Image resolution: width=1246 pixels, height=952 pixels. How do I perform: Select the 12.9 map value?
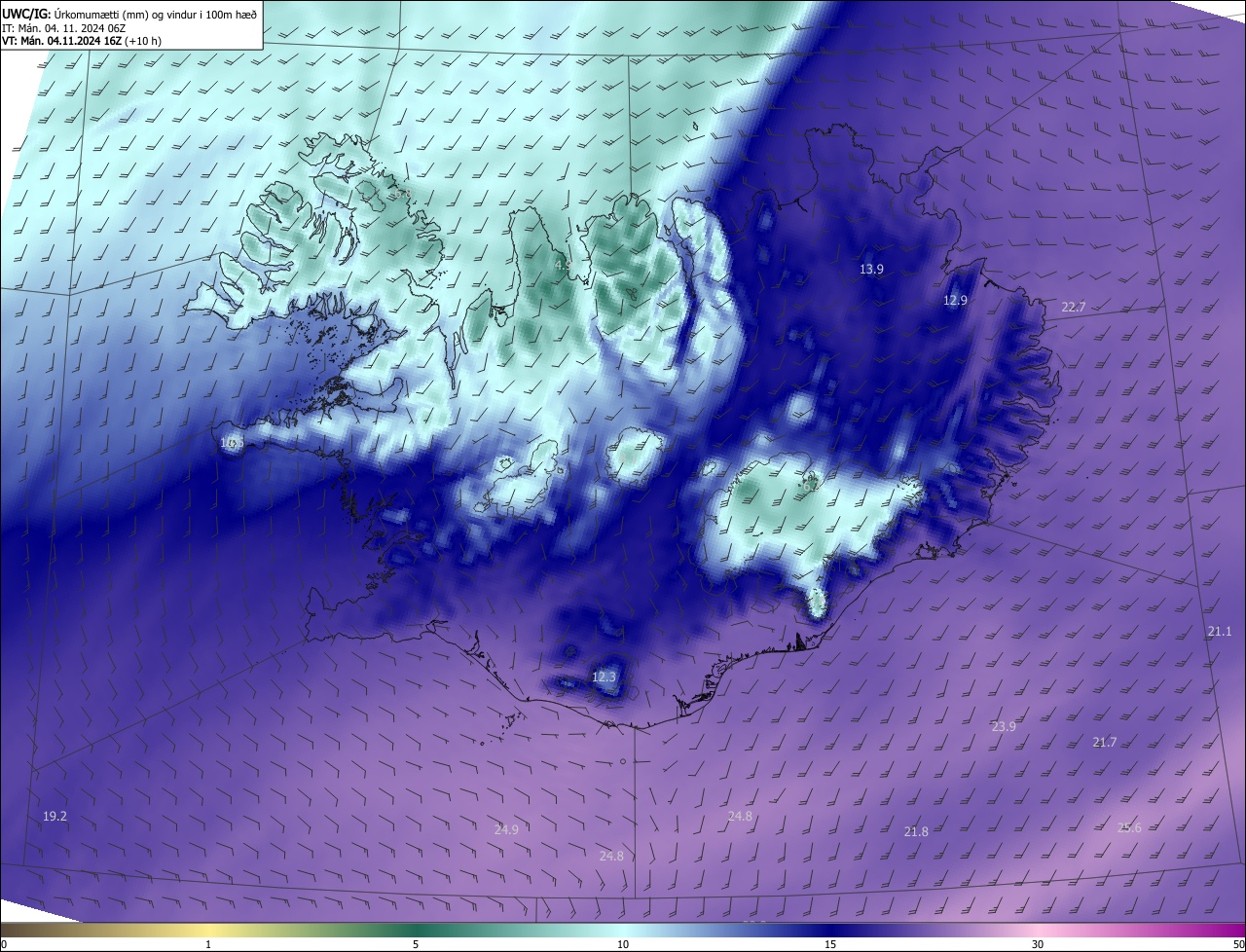pos(956,300)
